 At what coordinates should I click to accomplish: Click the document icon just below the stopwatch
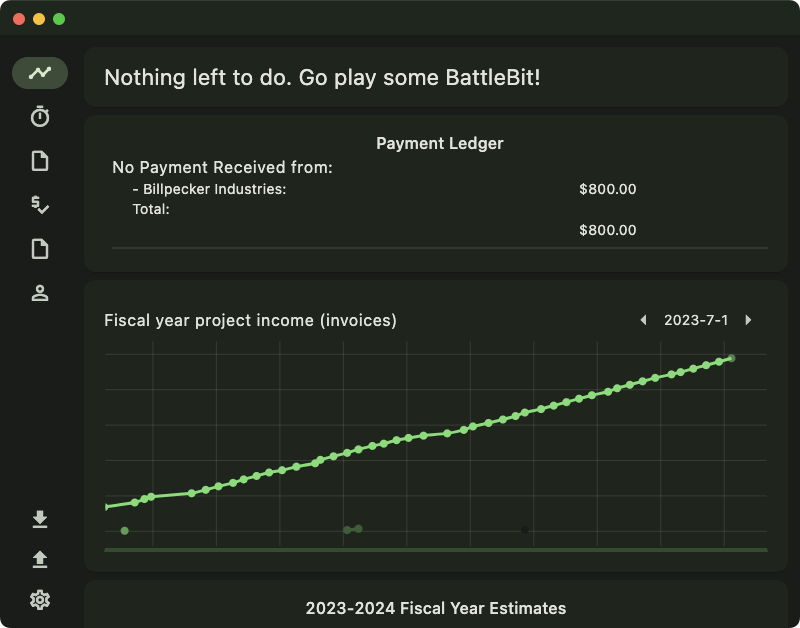(40, 161)
